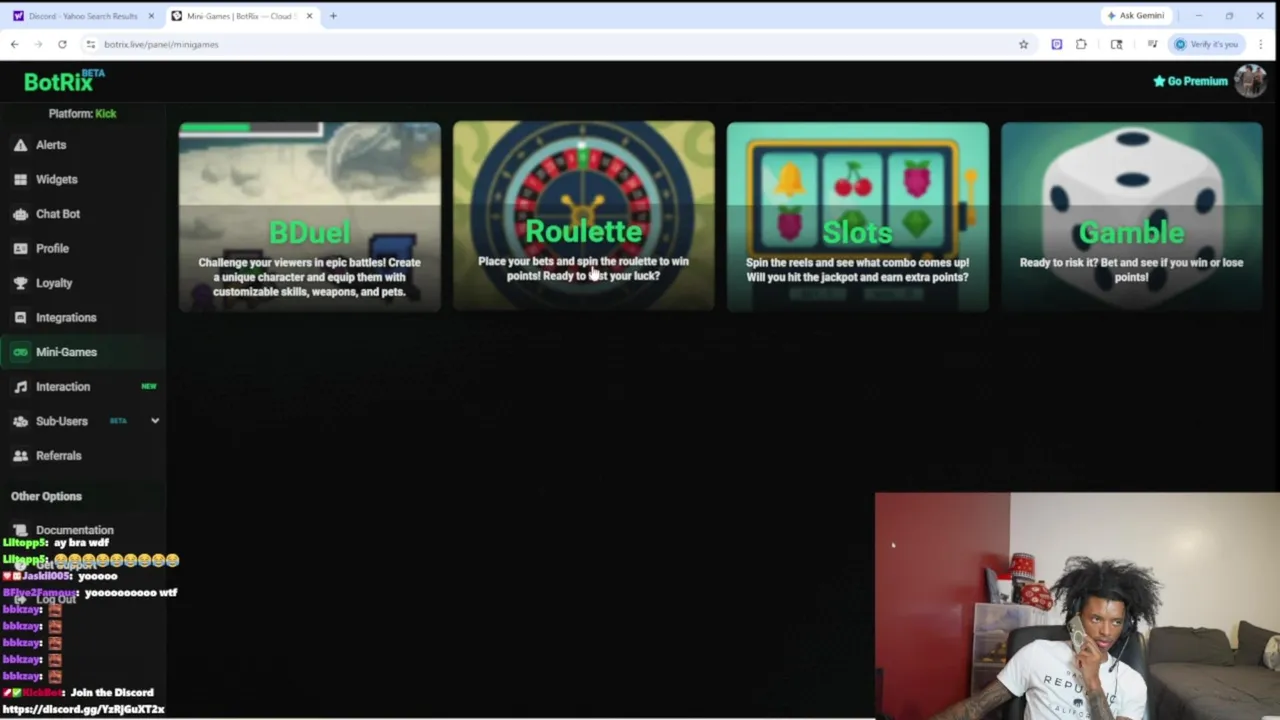Click the Verify it's you button
This screenshot has width=1280, height=720.
tap(1206, 44)
